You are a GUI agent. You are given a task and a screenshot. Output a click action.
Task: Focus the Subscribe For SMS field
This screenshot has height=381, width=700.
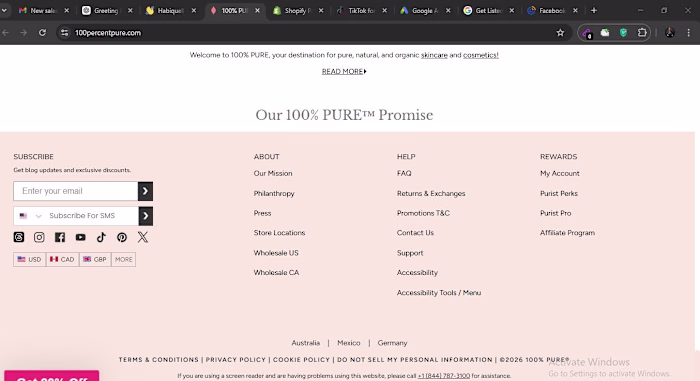pos(92,216)
